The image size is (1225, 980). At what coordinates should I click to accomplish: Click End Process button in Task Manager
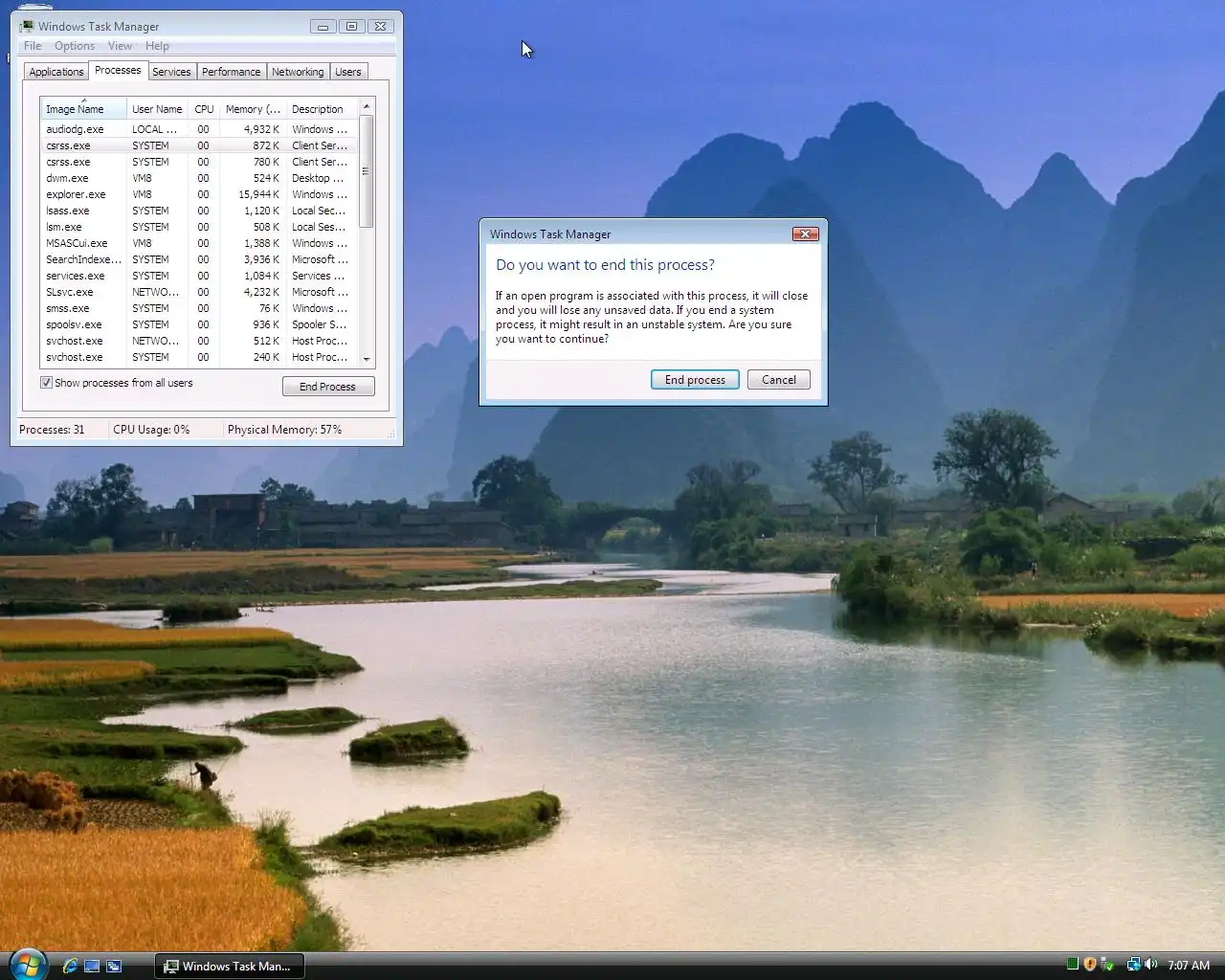point(328,387)
